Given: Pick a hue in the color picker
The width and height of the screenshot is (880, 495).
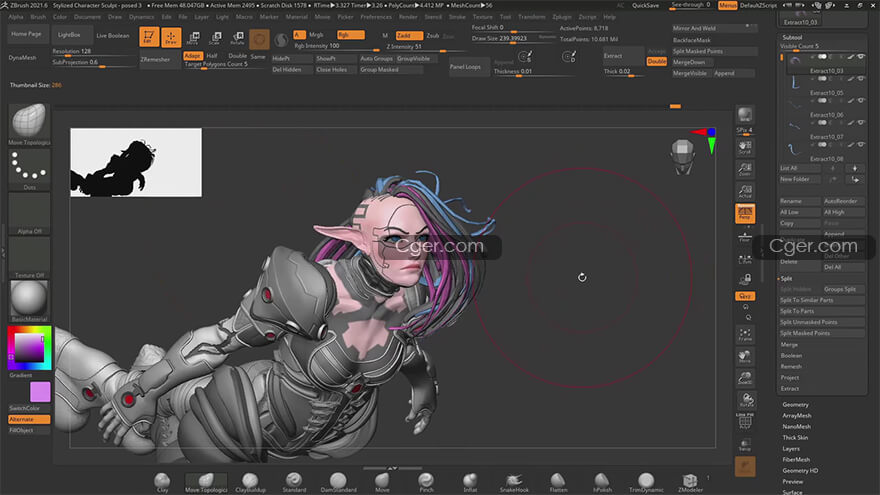Looking at the screenshot, I should click(x=29, y=348).
